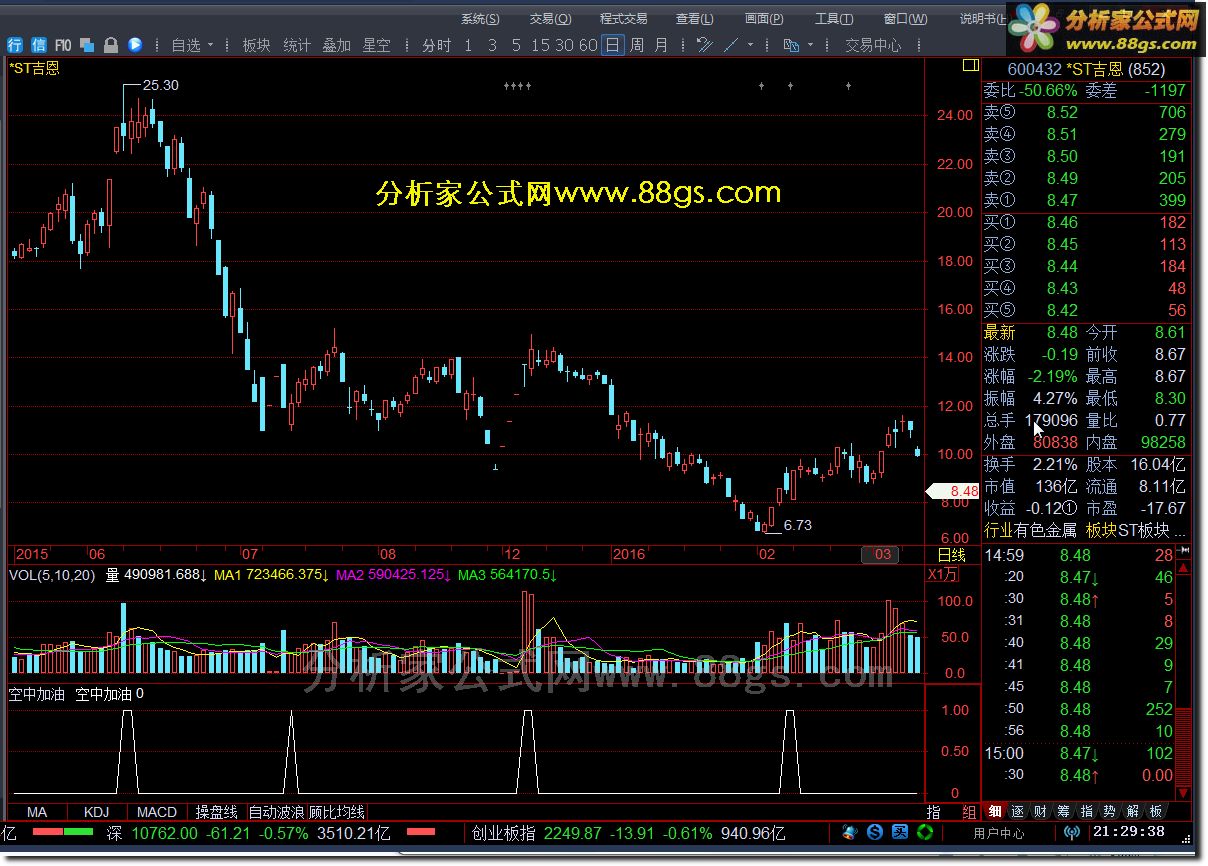The width and height of the screenshot is (1208, 866).
Task: Select the line drawing tool icon
Action: 731,45
